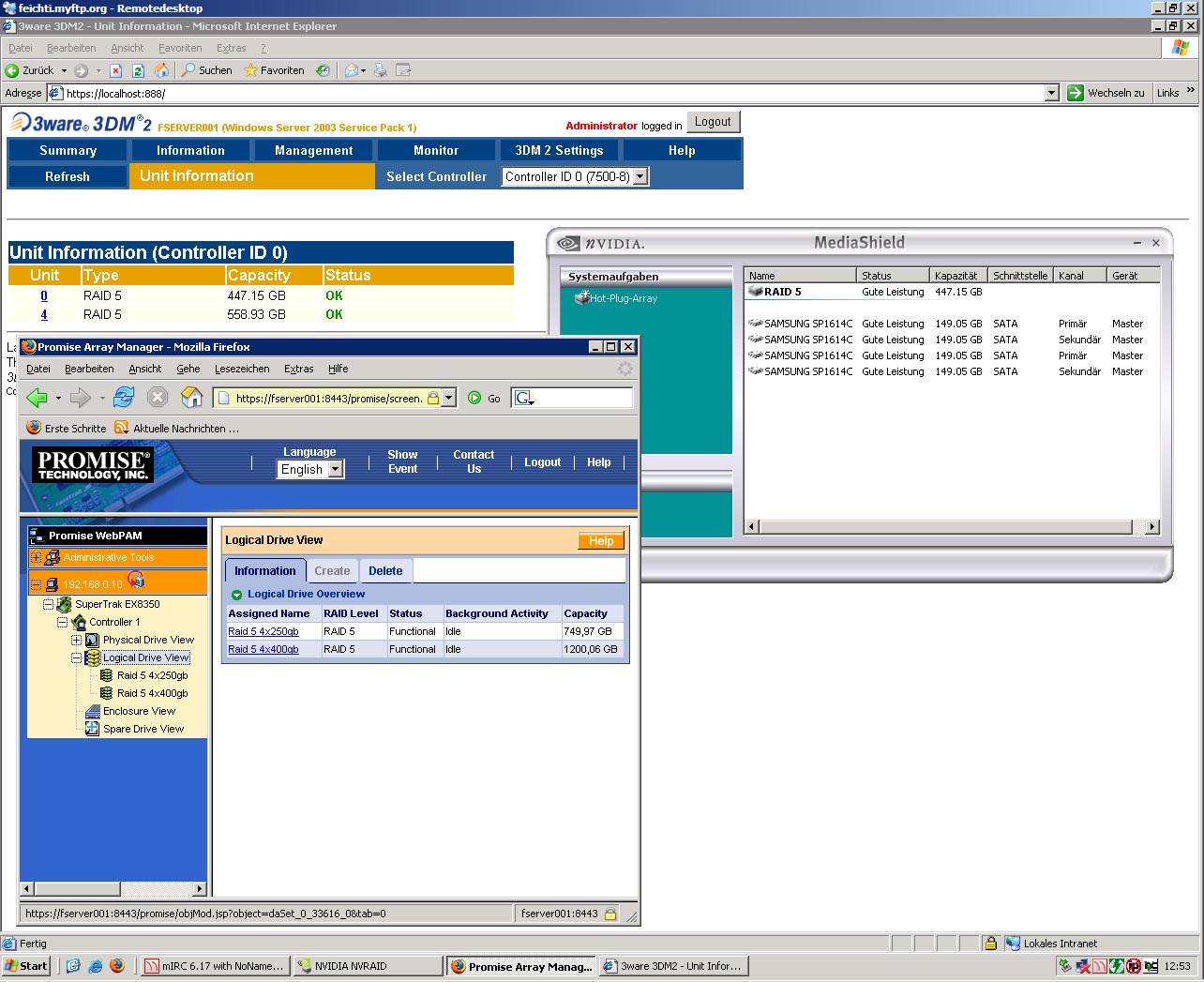
Task: Open the Summary menu in 3DM2
Action: point(68,150)
